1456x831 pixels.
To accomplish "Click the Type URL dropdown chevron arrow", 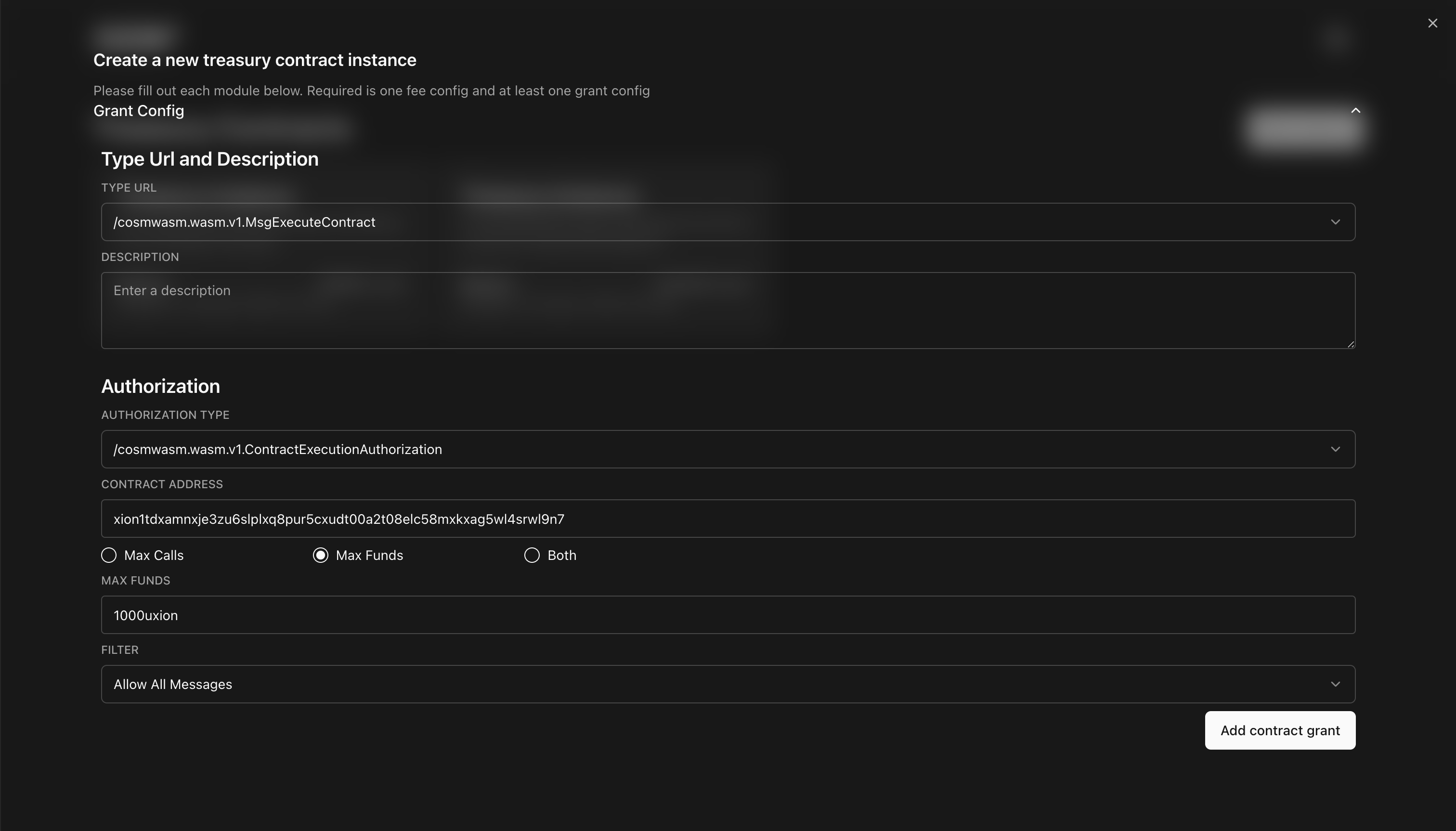I will tap(1336, 222).
